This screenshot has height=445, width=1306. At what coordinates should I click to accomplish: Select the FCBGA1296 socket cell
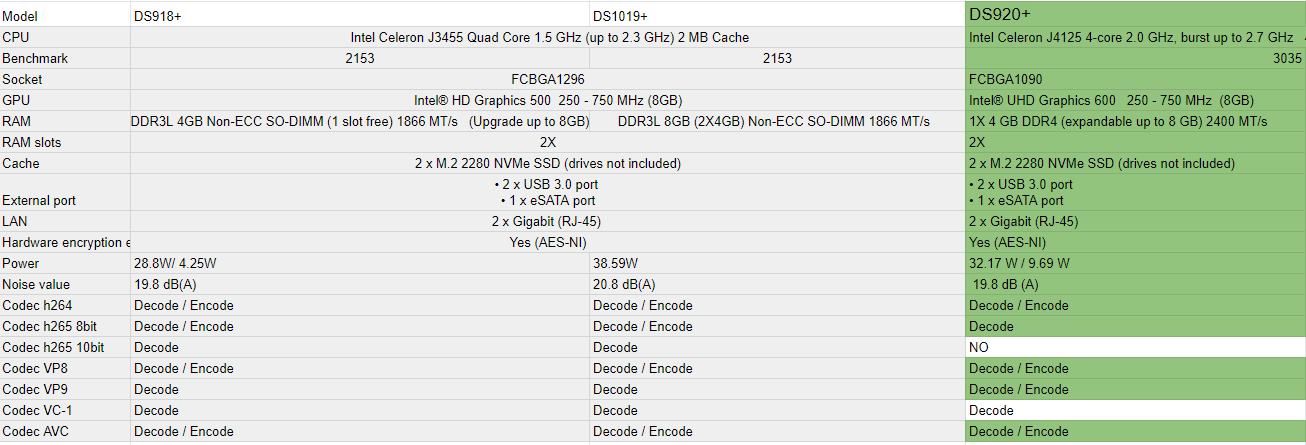(x=548, y=79)
